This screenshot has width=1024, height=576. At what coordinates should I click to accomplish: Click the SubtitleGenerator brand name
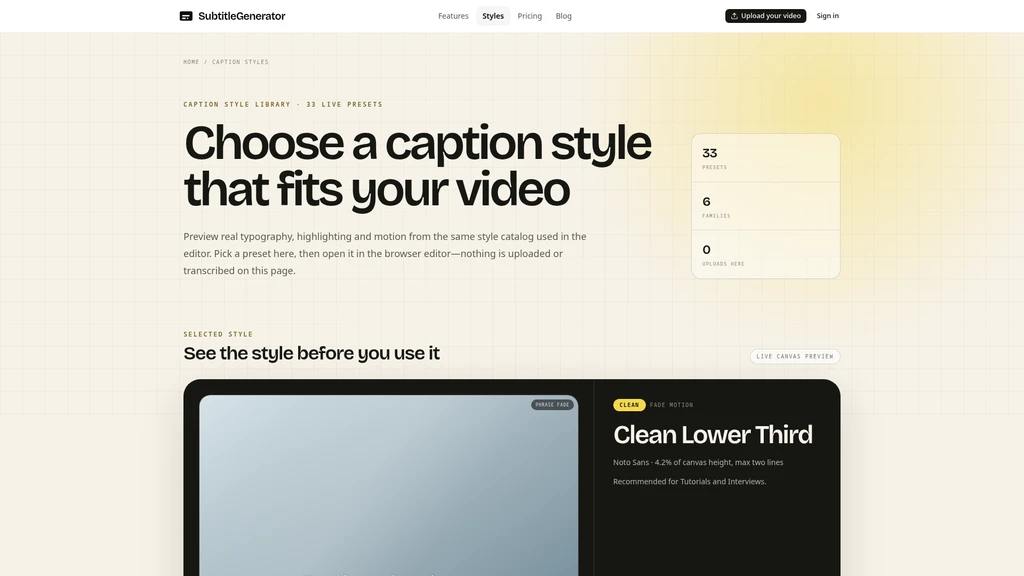coord(242,16)
